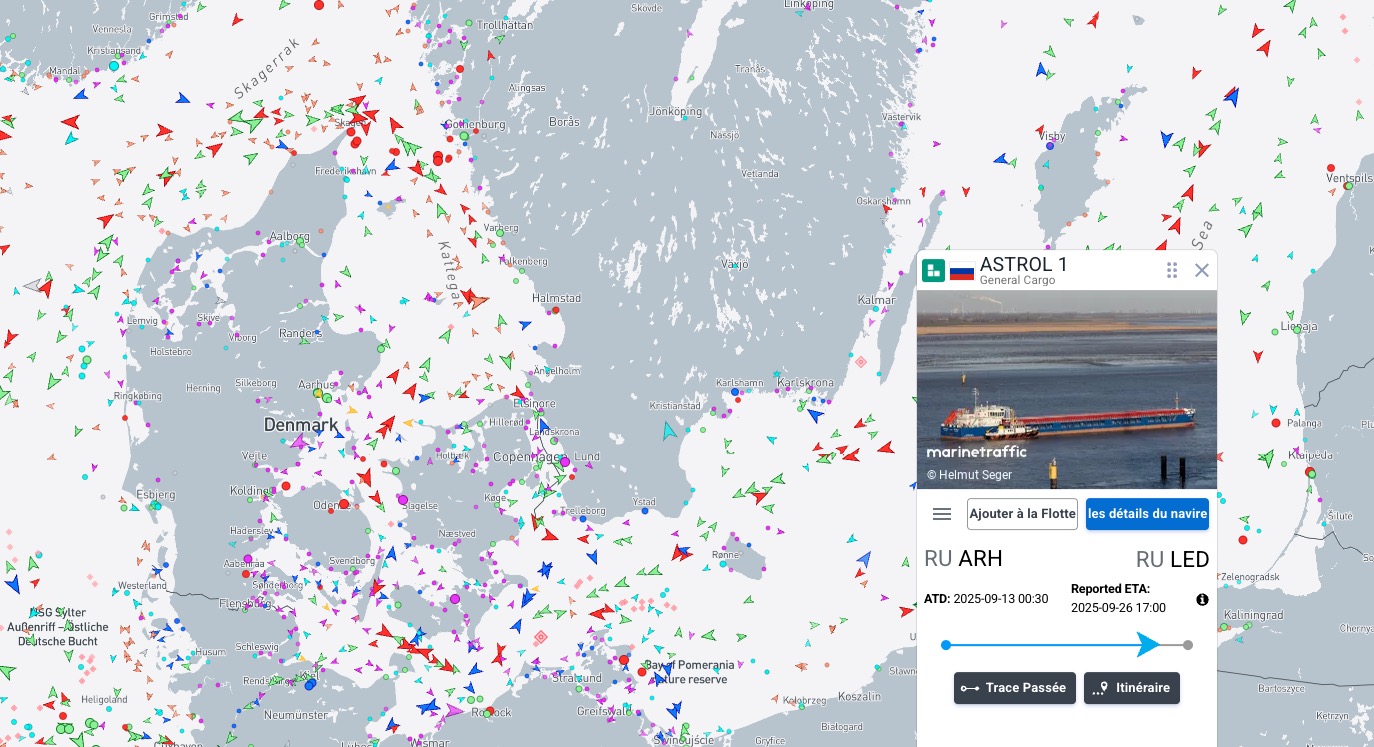The width and height of the screenshot is (1374, 747).
Task: Select the RU ARH departure port
Action: click(x=963, y=559)
